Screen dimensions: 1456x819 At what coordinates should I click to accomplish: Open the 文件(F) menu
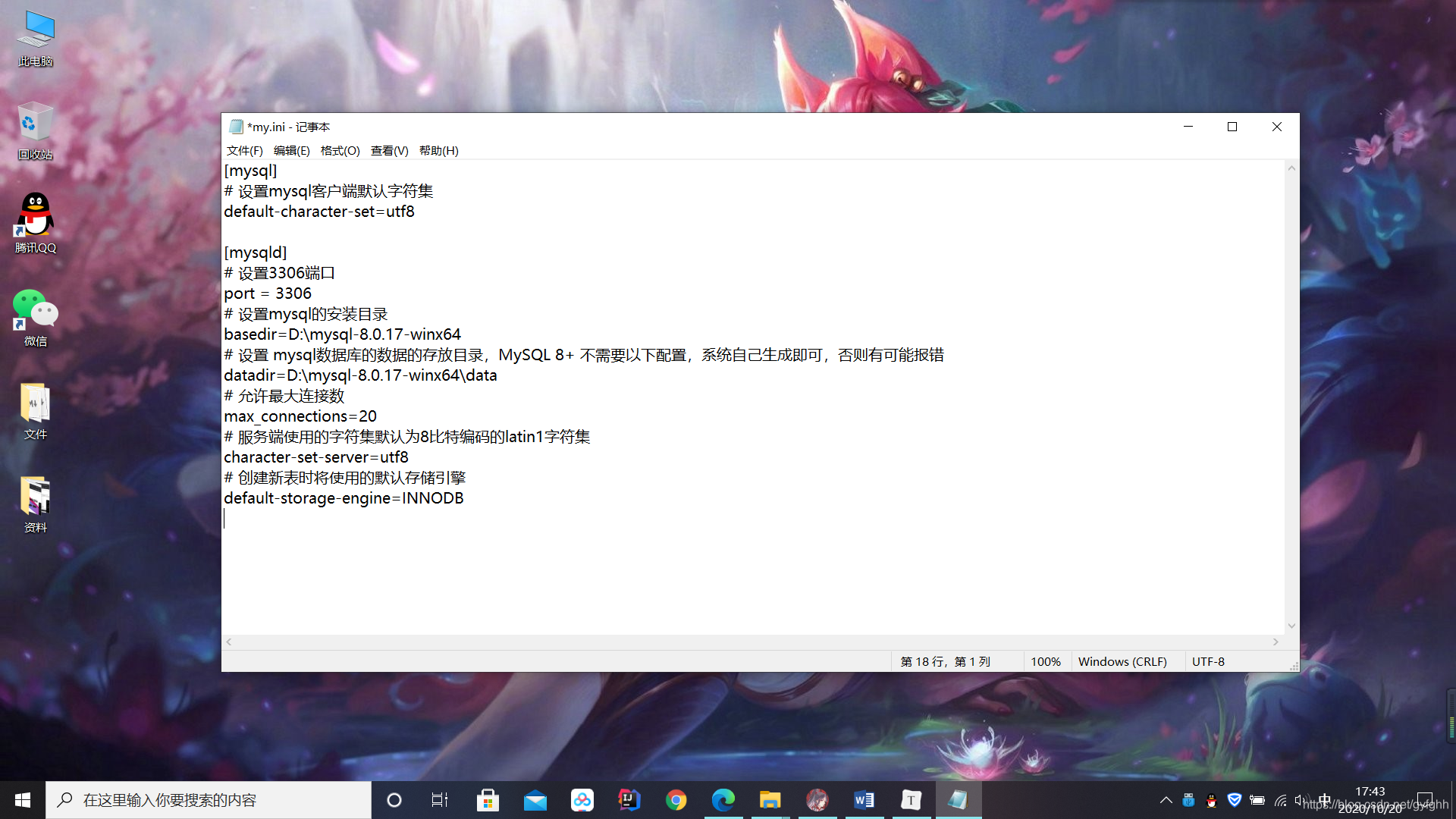pos(244,150)
